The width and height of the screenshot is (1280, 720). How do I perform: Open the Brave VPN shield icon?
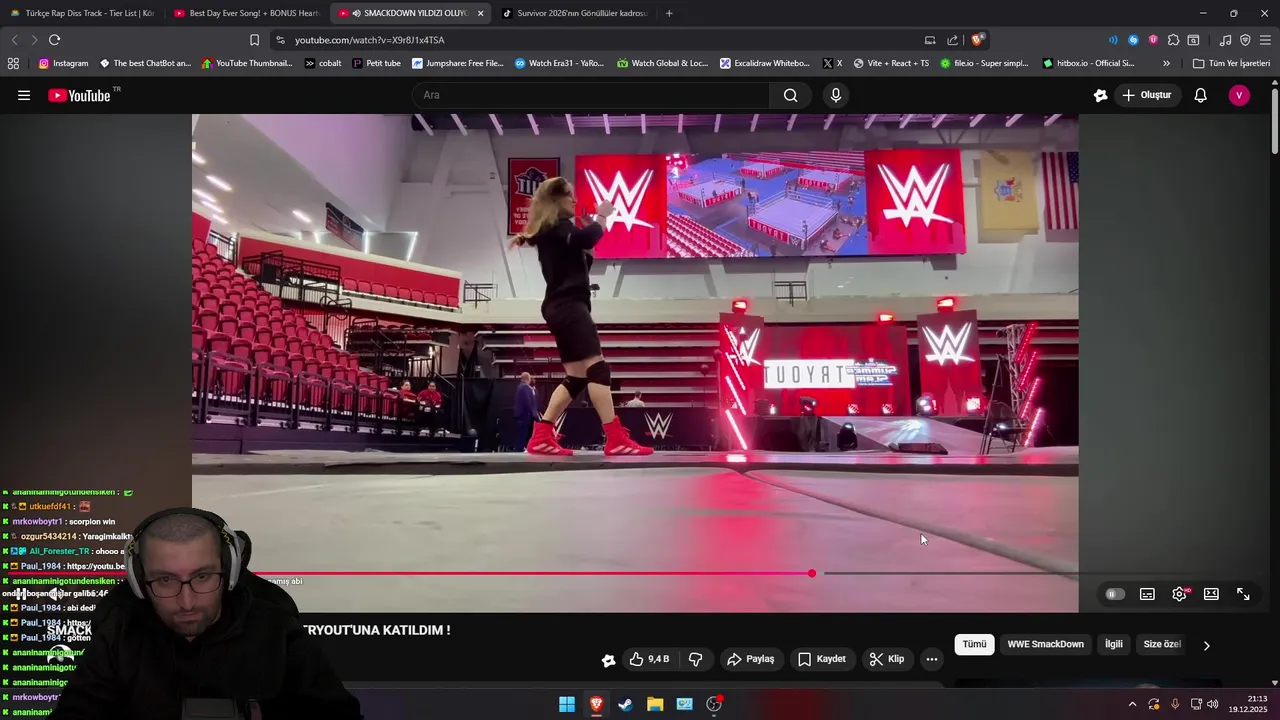point(1245,40)
